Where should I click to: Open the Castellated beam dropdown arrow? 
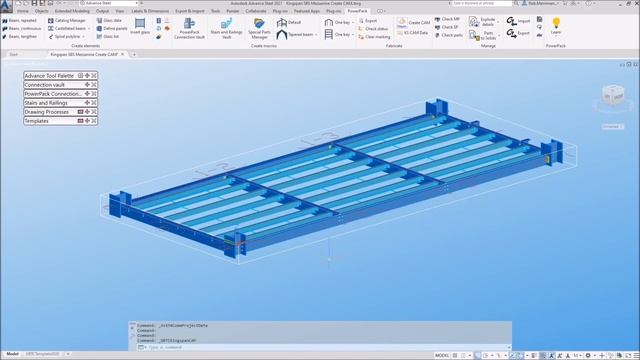tap(89, 29)
